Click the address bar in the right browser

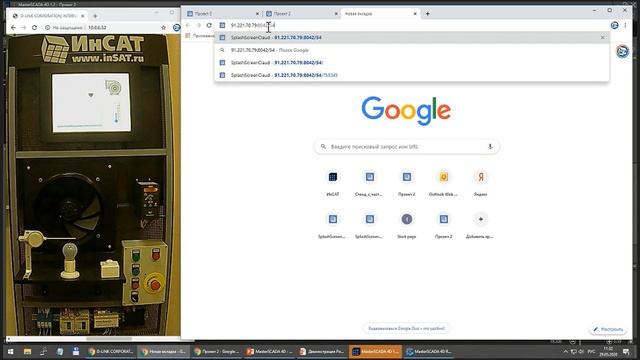[x=412, y=25]
